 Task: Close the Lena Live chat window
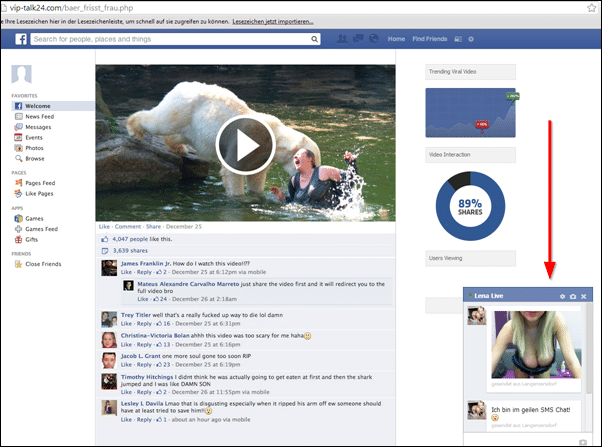pyautogui.click(x=584, y=296)
